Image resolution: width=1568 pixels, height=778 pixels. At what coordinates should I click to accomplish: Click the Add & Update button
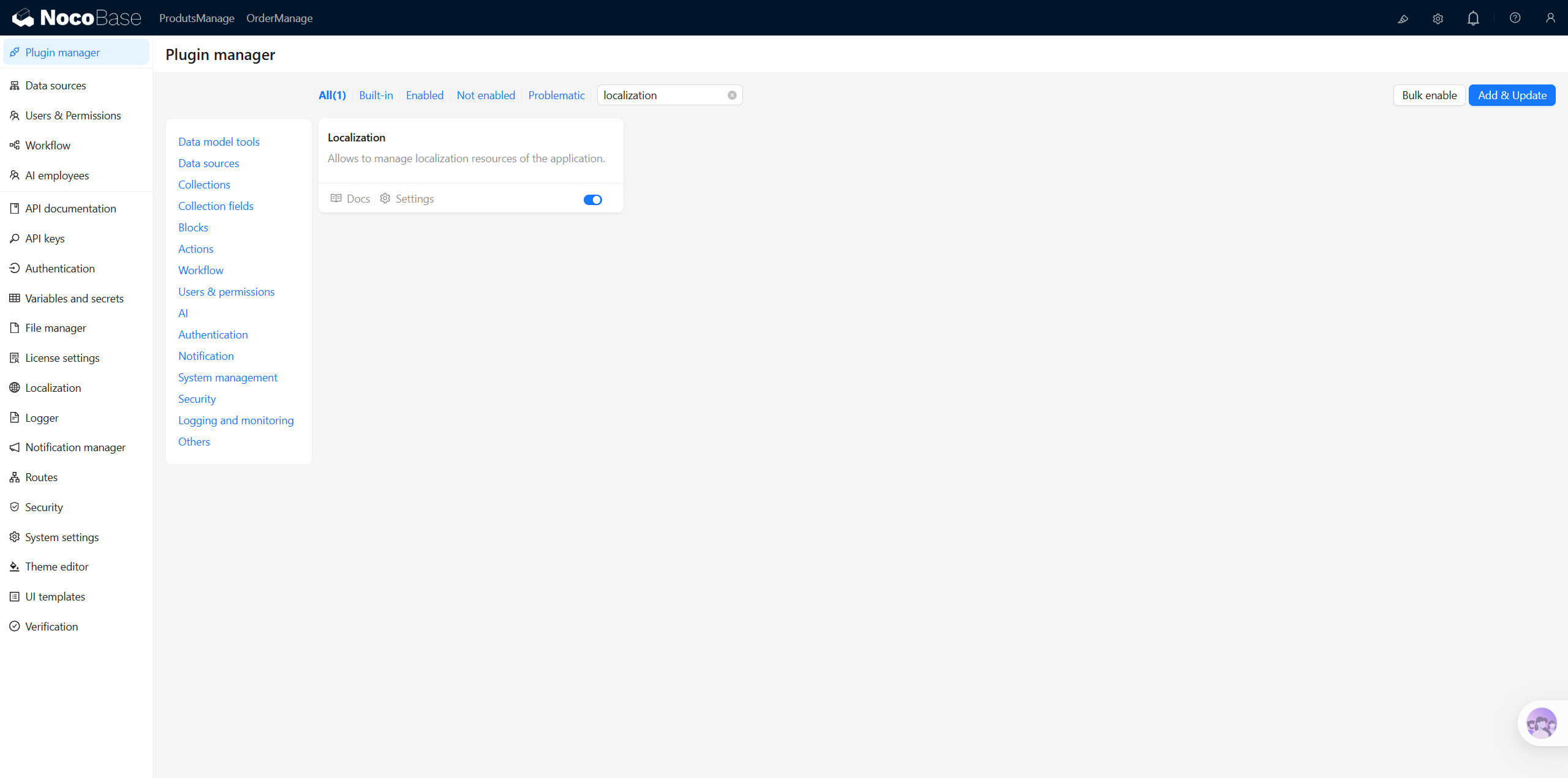(1512, 95)
